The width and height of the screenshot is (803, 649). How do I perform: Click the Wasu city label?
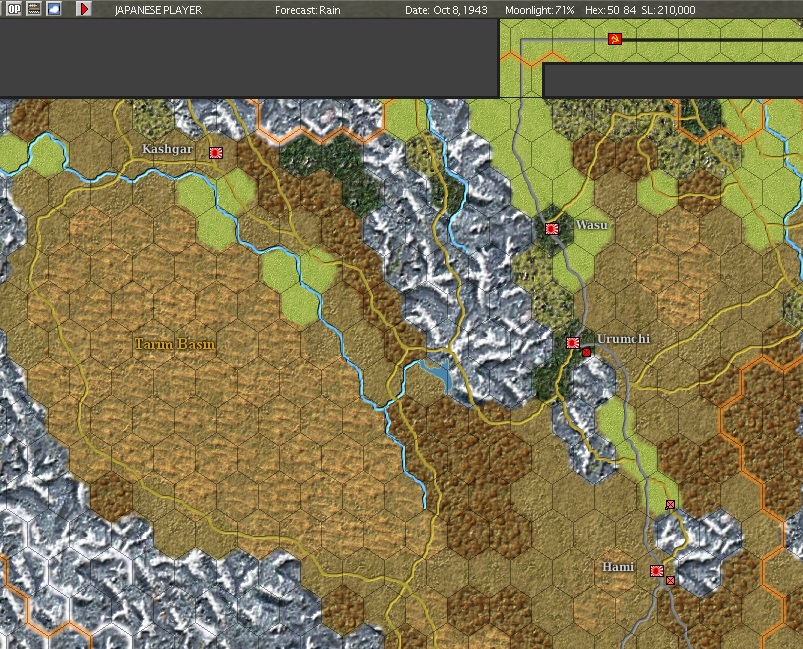591,225
